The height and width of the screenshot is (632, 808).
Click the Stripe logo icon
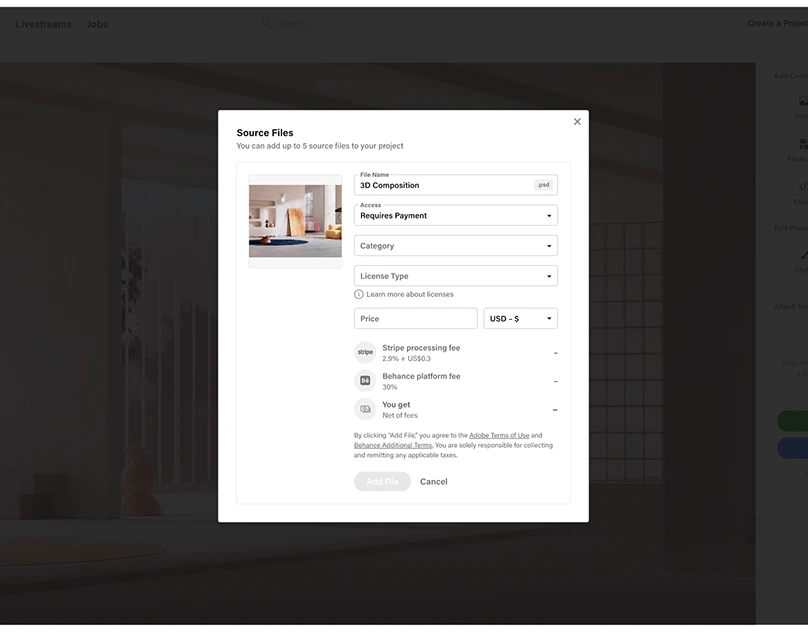365,352
